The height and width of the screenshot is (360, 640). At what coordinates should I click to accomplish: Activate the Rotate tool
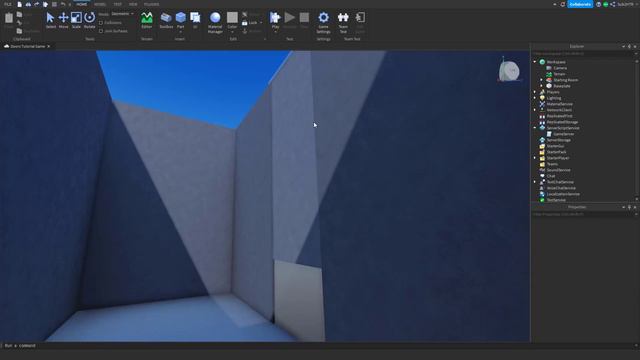[x=89, y=20]
